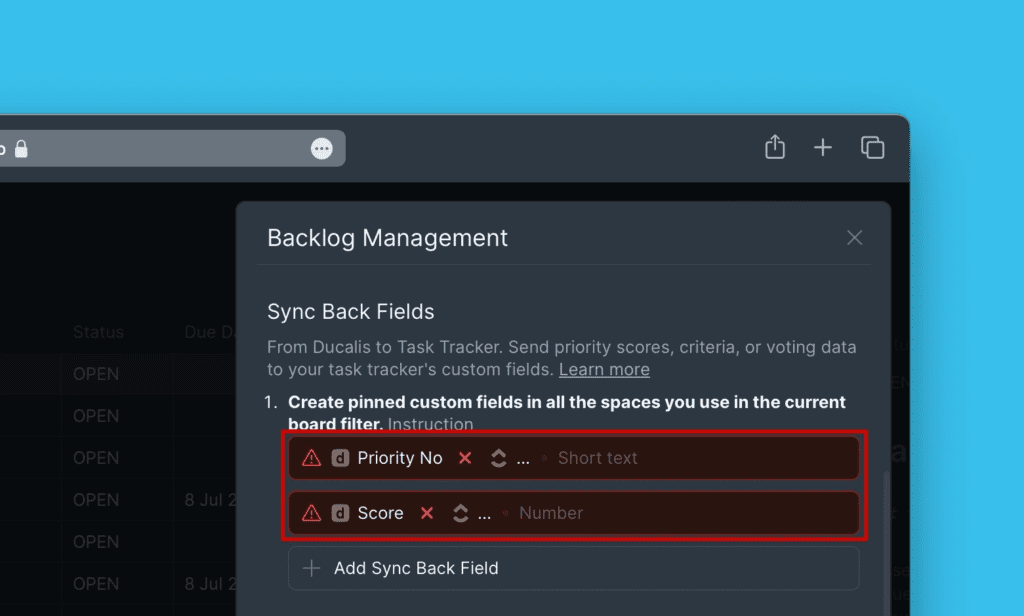Click the lock icon in address bar

coord(21,149)
